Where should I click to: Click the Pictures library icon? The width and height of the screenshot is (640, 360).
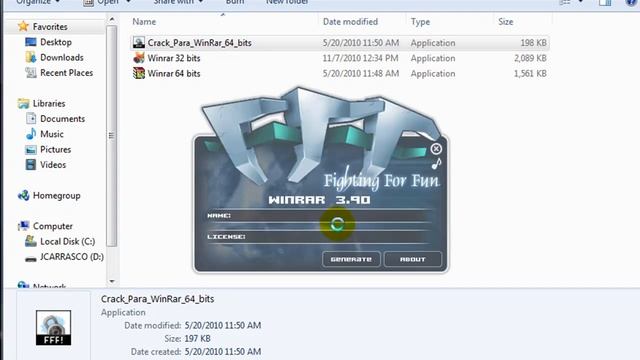[x=31, y=149]
